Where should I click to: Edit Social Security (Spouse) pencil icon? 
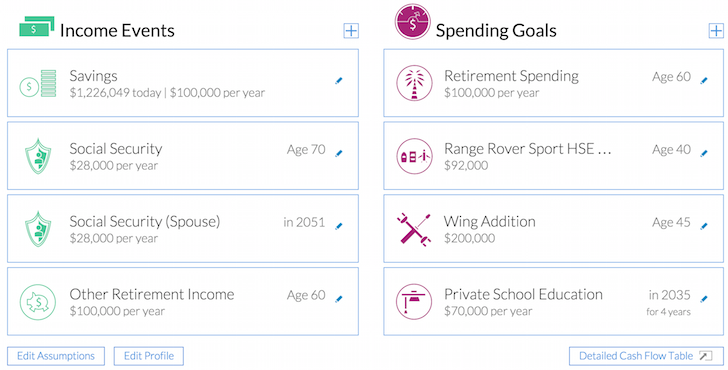pyautogui.click(x=339, y=226)
